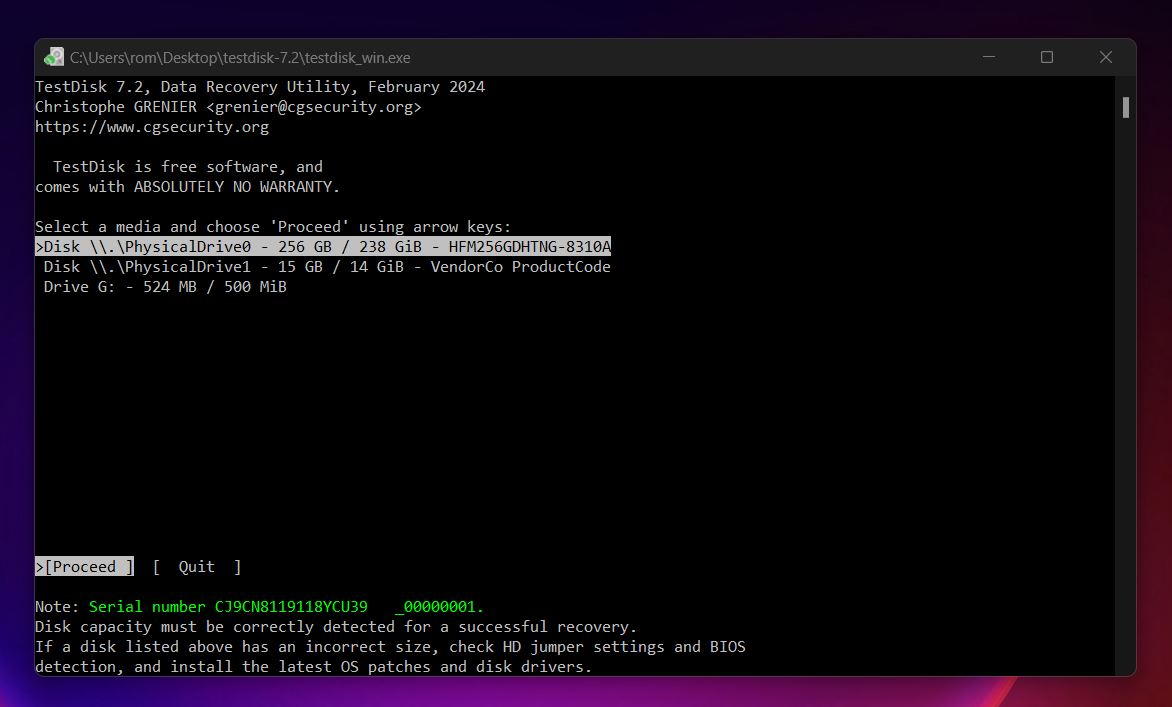Viewport: 1172px width, 707px height.
Task: Click the green Serial number text
Action: [x=286, y=607]
